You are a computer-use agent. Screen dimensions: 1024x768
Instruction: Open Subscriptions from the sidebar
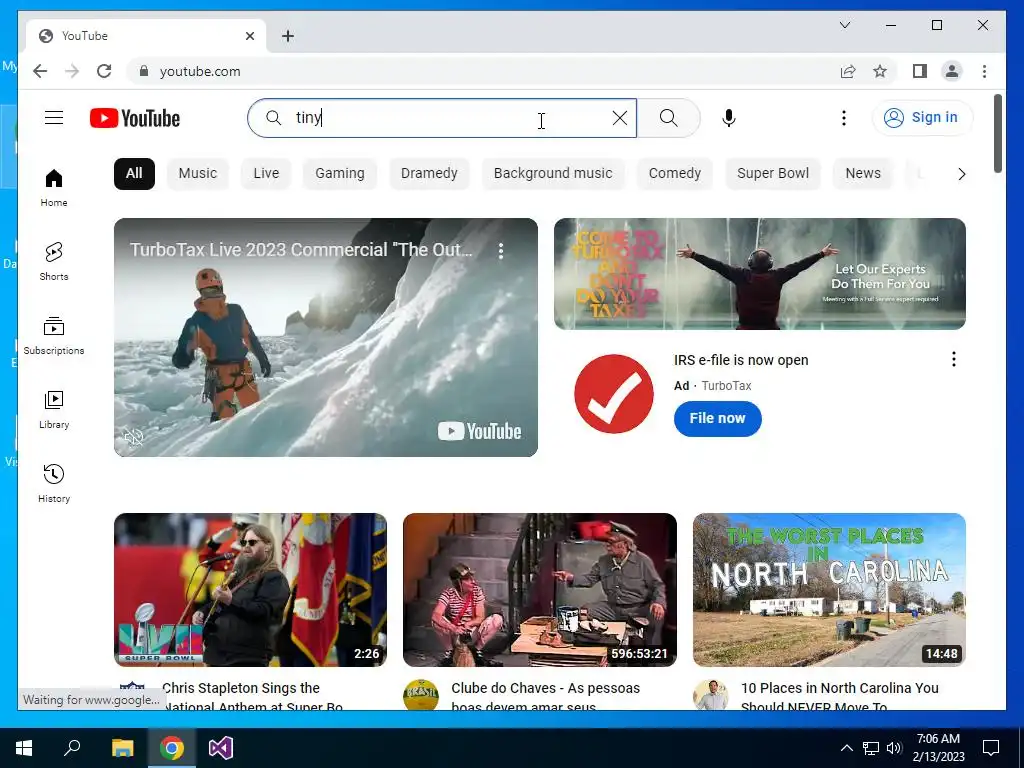(x=54, y=336)
